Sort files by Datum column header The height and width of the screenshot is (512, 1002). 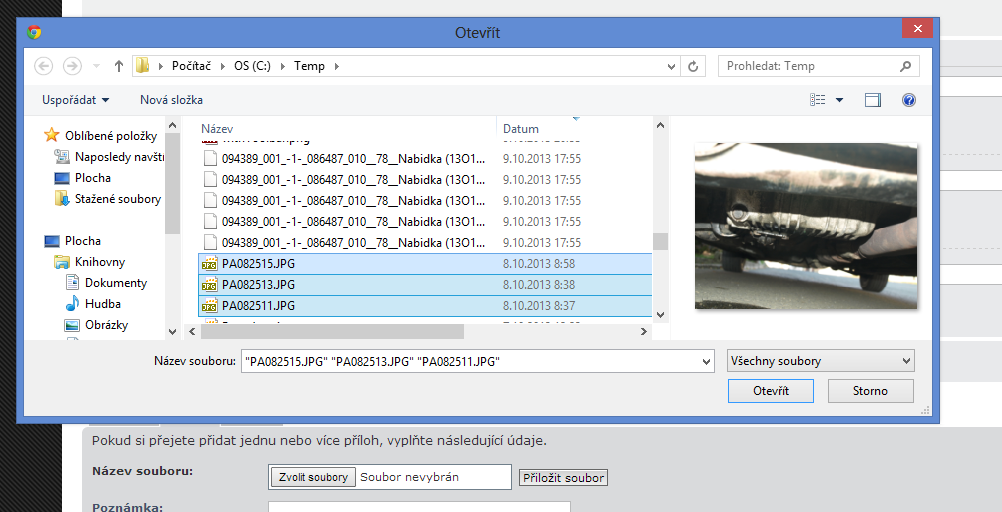(x=521, y=129)
